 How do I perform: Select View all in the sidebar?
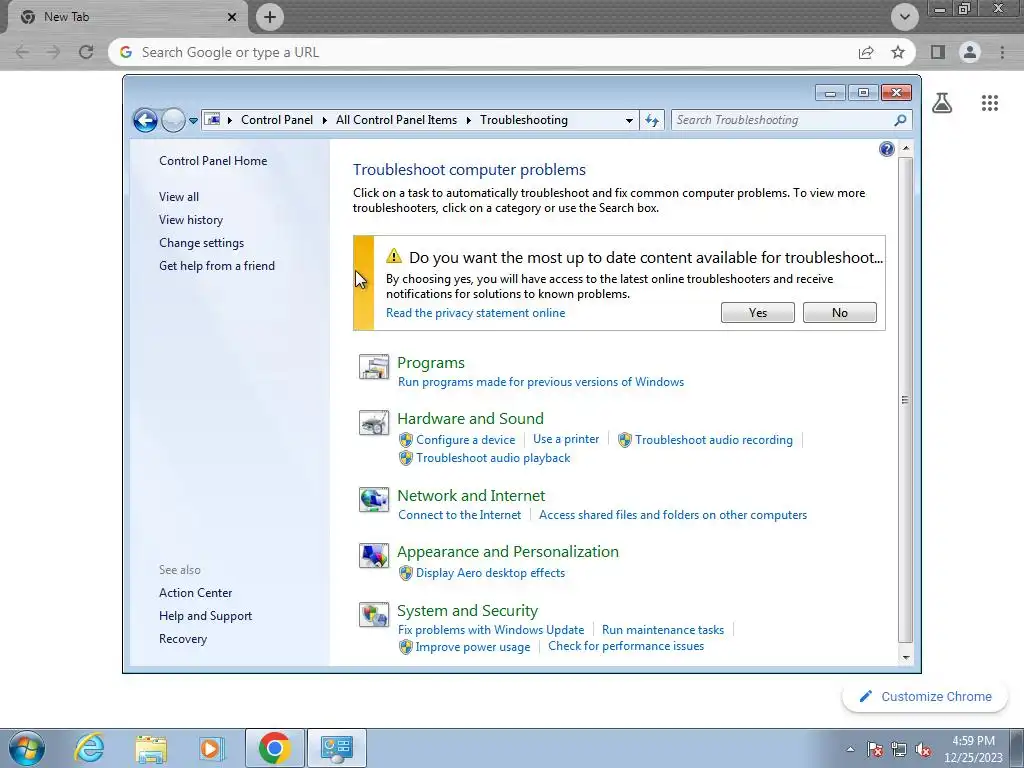pos(179,197)
